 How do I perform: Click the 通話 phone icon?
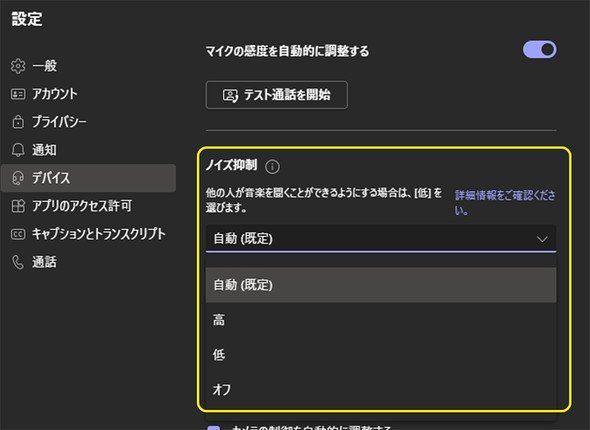(x=18, y=262)
